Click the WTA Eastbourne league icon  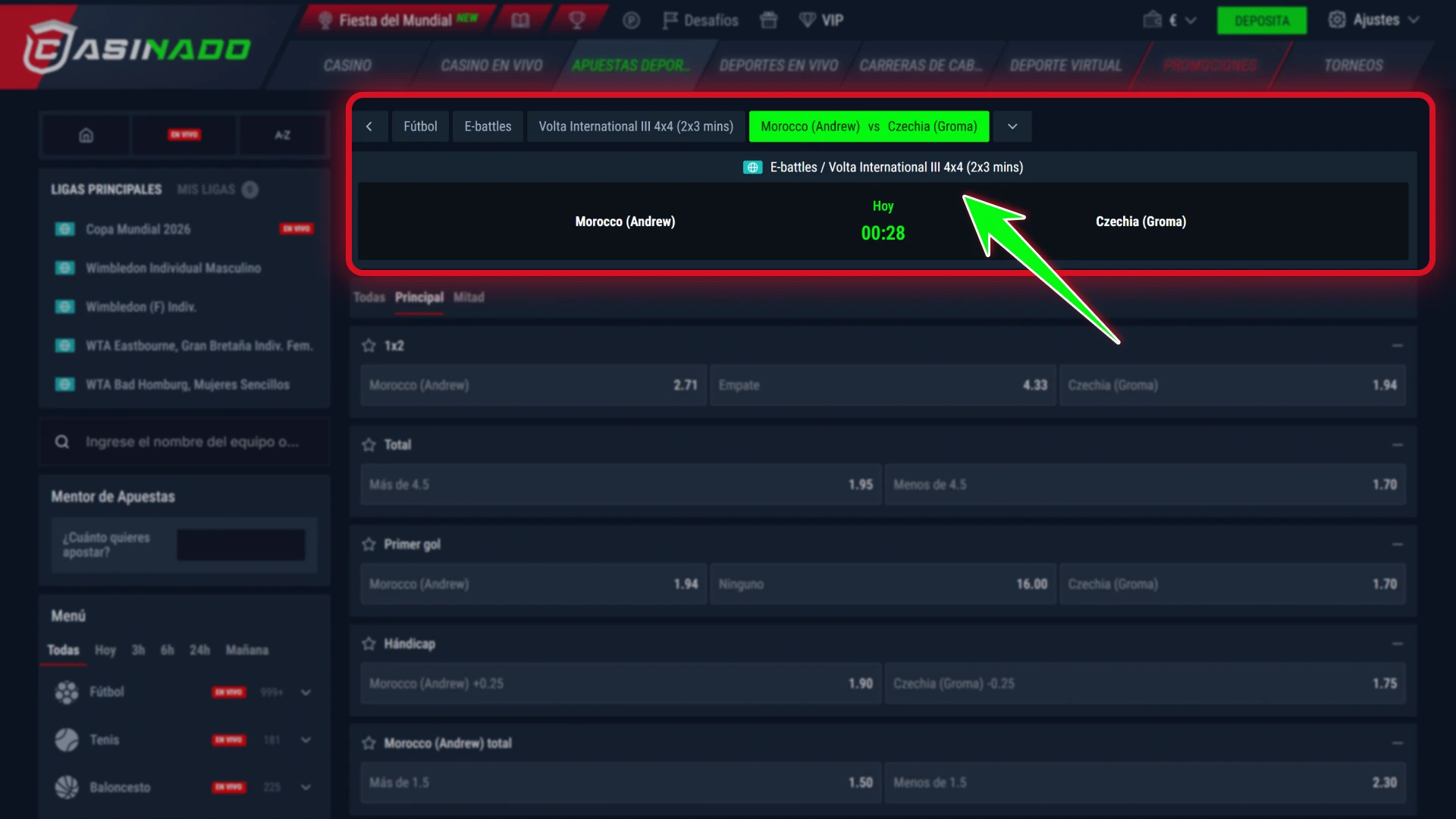(x=65, y=346)
